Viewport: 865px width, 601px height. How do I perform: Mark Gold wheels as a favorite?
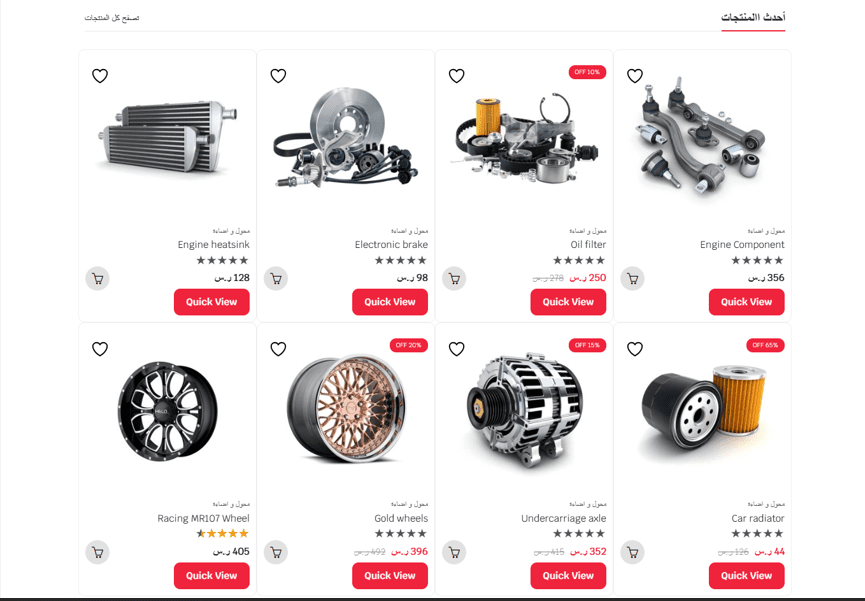(x=278, y=349)
